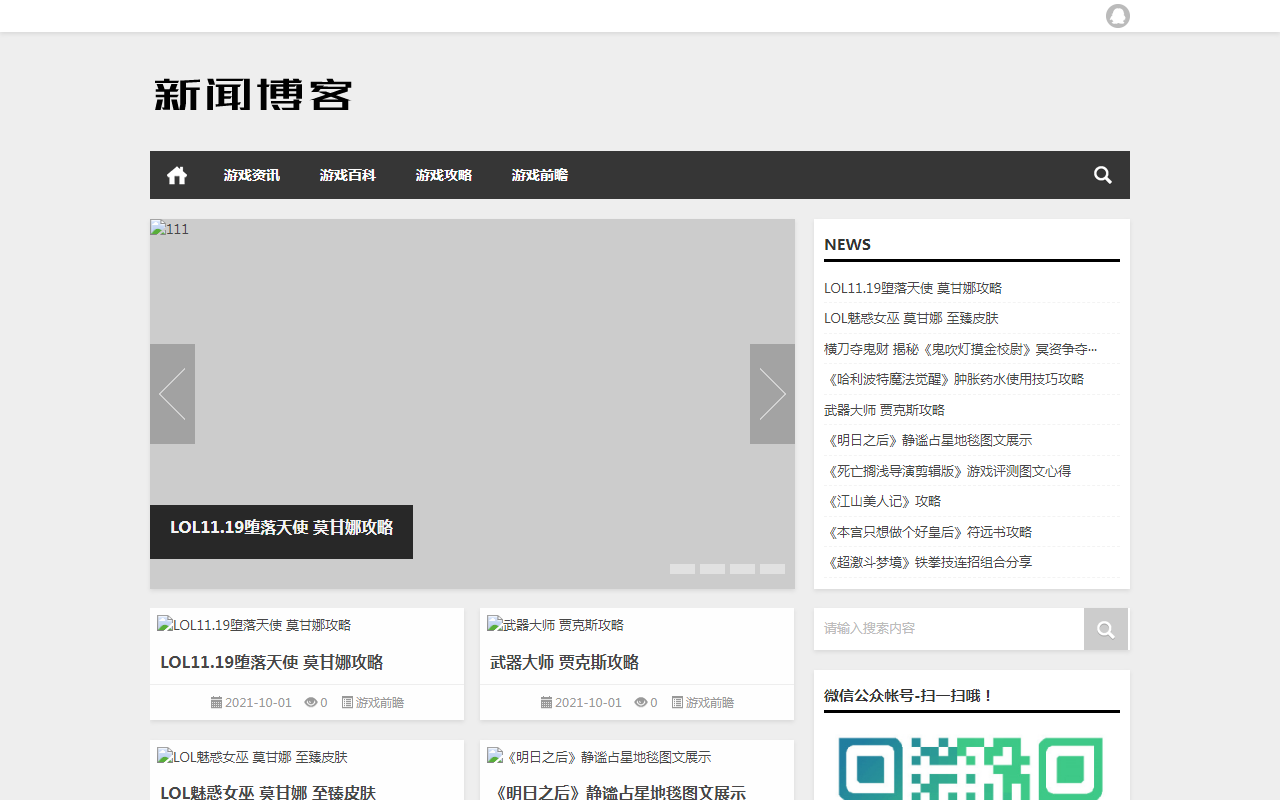Open card title 《明日之后》静谧占星地毯图文展示
1280x800 pixels.
[618, 793]
